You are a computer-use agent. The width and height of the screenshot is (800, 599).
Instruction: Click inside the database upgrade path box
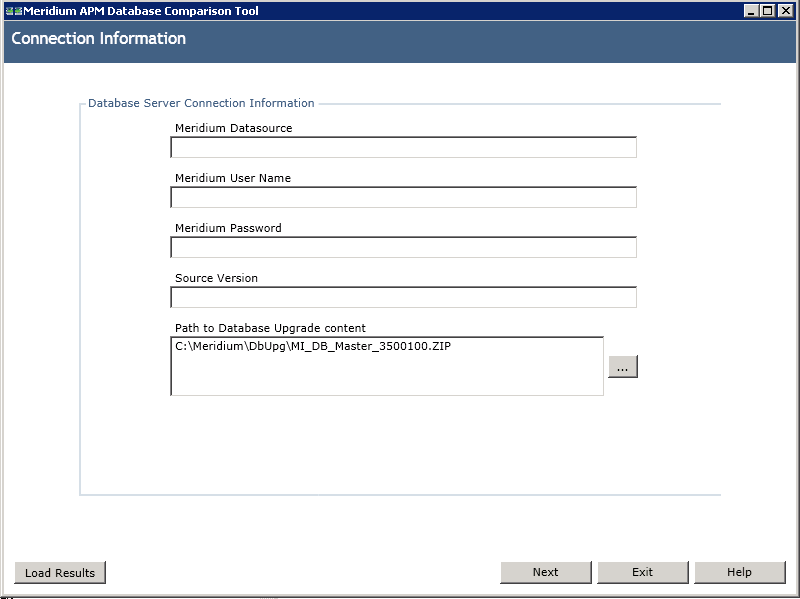pyautogui.click(x=387, y=366)
